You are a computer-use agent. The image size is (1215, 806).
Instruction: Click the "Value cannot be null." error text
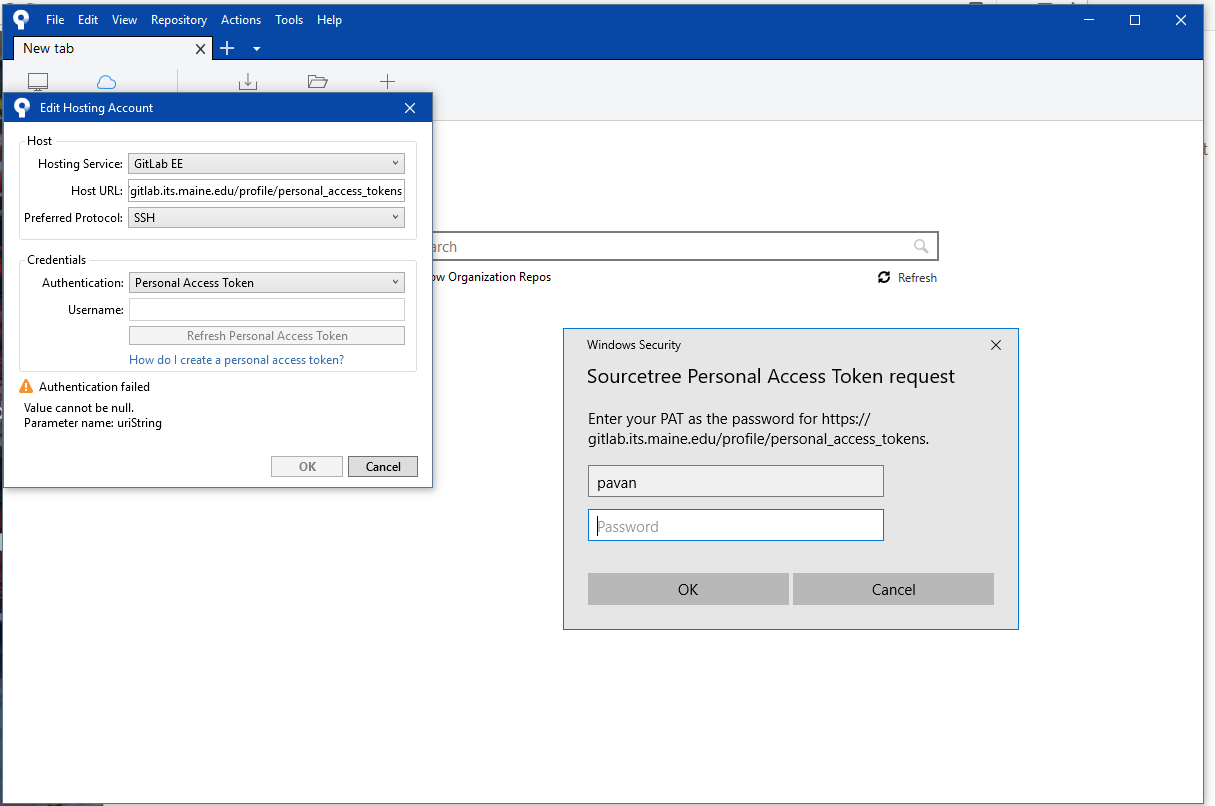point(79,408)
